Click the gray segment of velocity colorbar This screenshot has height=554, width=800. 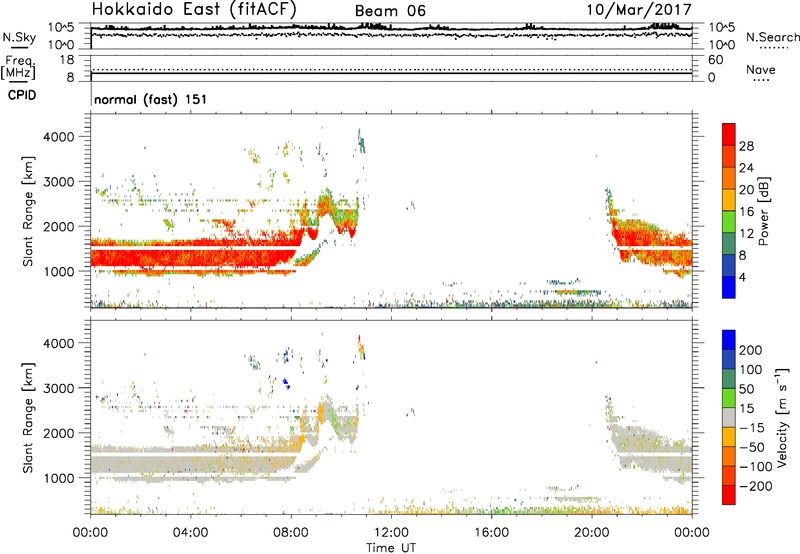click(x=729, y=417)
